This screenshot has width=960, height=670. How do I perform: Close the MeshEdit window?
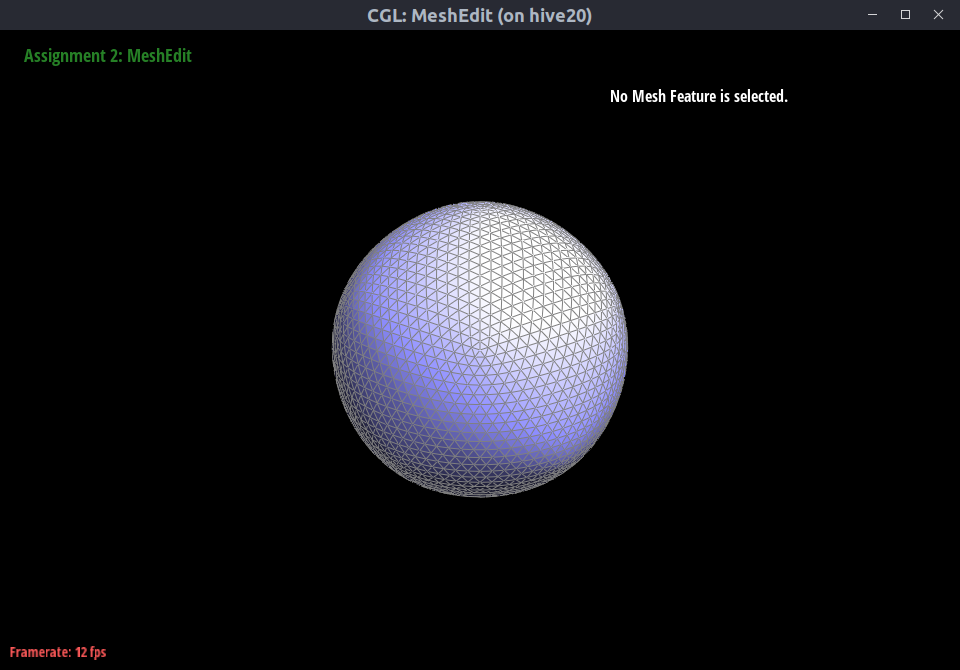pyautogui.click(x=938, y=14)
